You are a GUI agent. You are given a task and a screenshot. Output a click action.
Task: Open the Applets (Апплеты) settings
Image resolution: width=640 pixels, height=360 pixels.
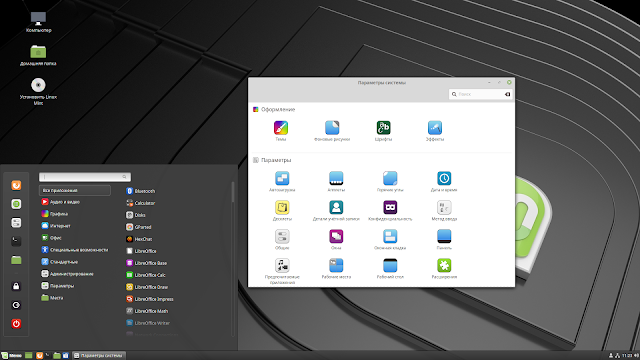pyautogui.click(x=336, y=181)
